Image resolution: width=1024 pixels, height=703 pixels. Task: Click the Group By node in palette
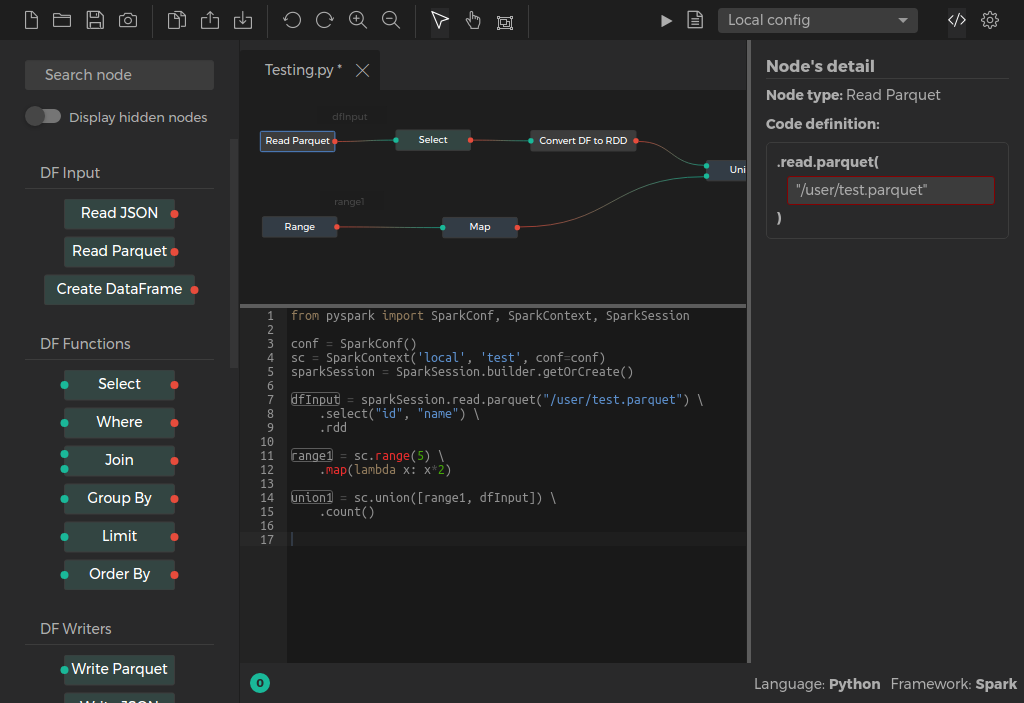pos(119,498)
